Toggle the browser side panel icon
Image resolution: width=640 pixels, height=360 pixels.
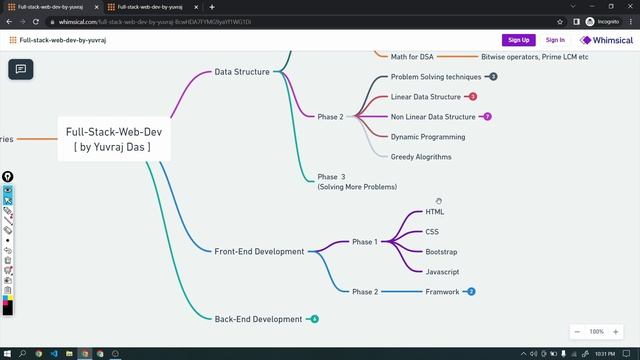coord(576,22)
